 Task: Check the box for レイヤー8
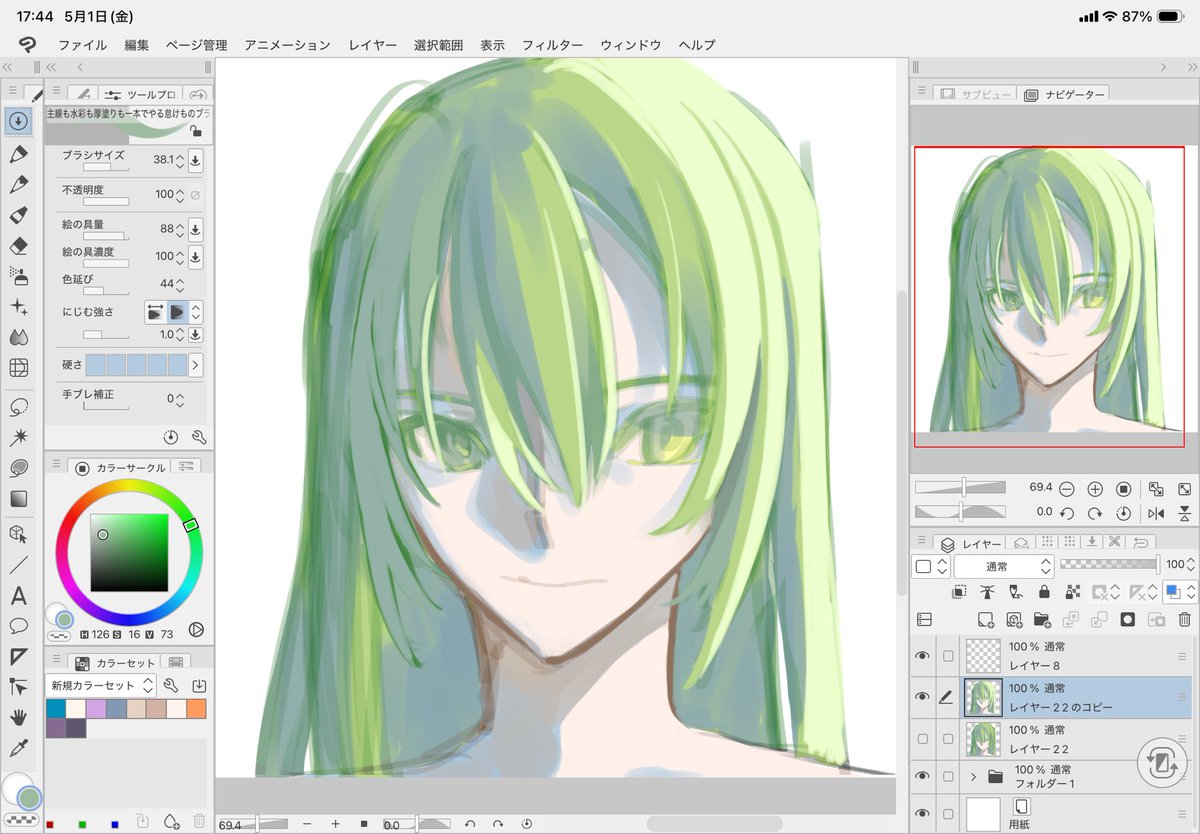pyautogui.click(x=948, y=656)
